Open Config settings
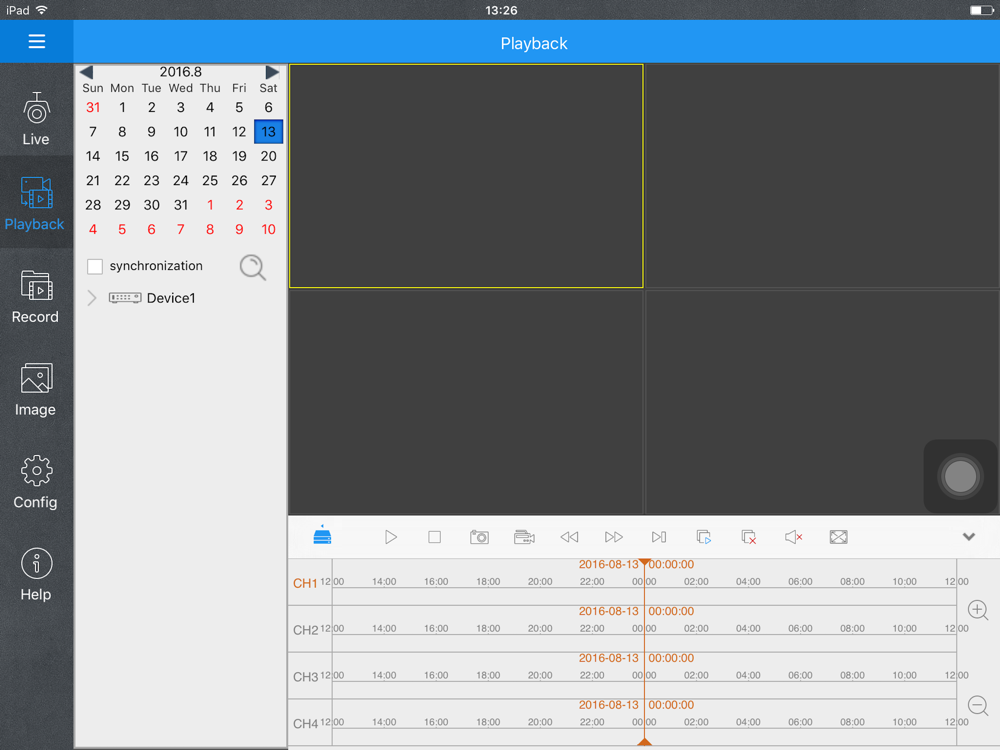Viewport: 1000px width, 750px height. (36, 482)
